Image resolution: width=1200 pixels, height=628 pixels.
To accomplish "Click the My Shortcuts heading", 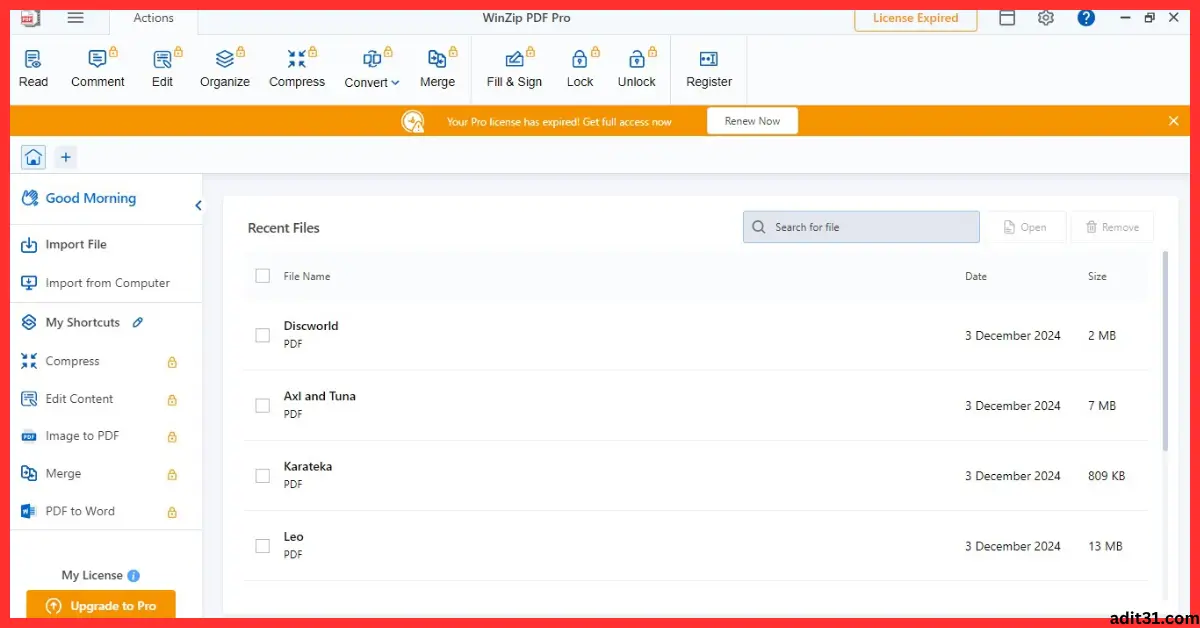I will (83, 322).
